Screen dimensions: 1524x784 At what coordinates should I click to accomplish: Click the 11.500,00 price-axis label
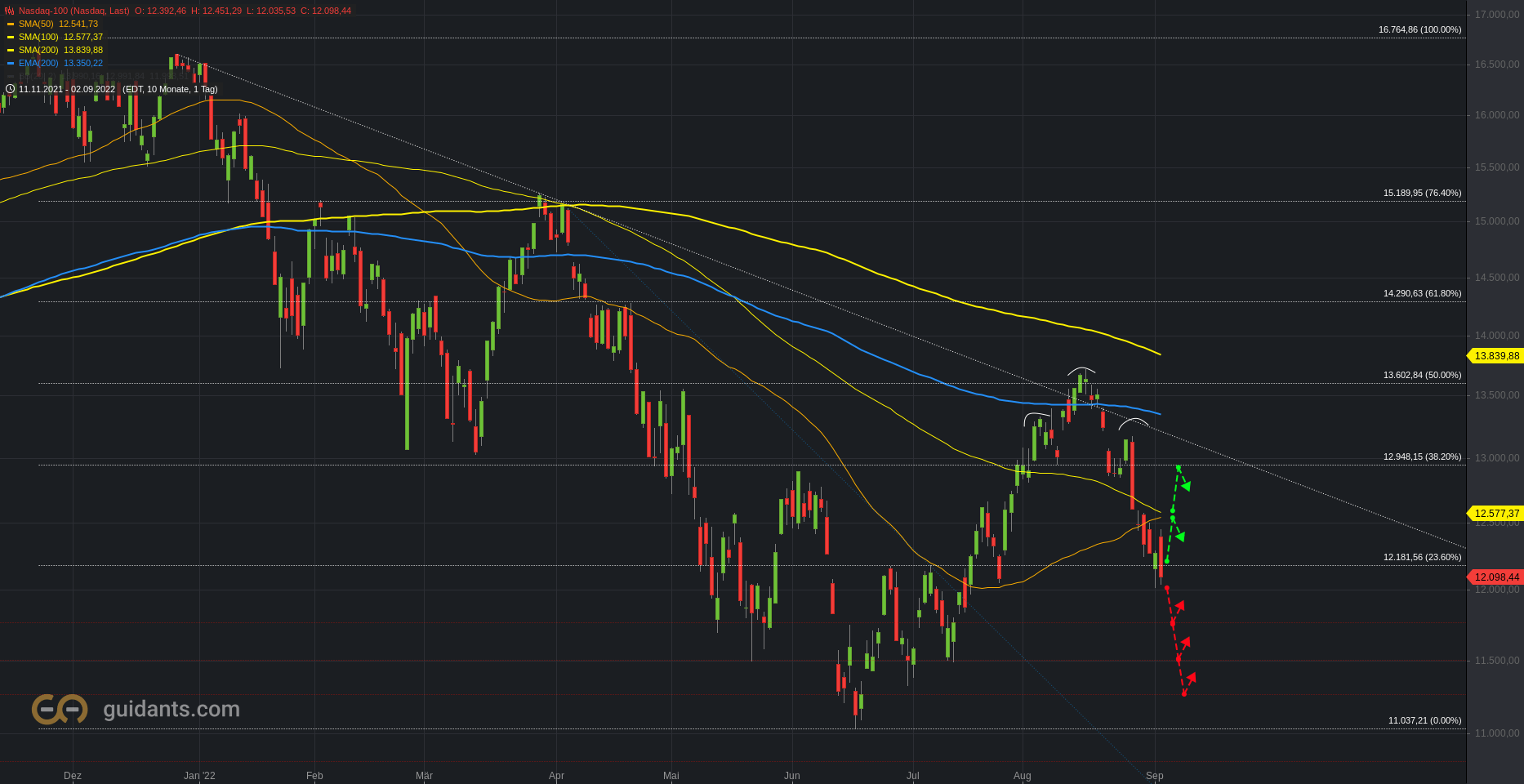point(1497,661)
